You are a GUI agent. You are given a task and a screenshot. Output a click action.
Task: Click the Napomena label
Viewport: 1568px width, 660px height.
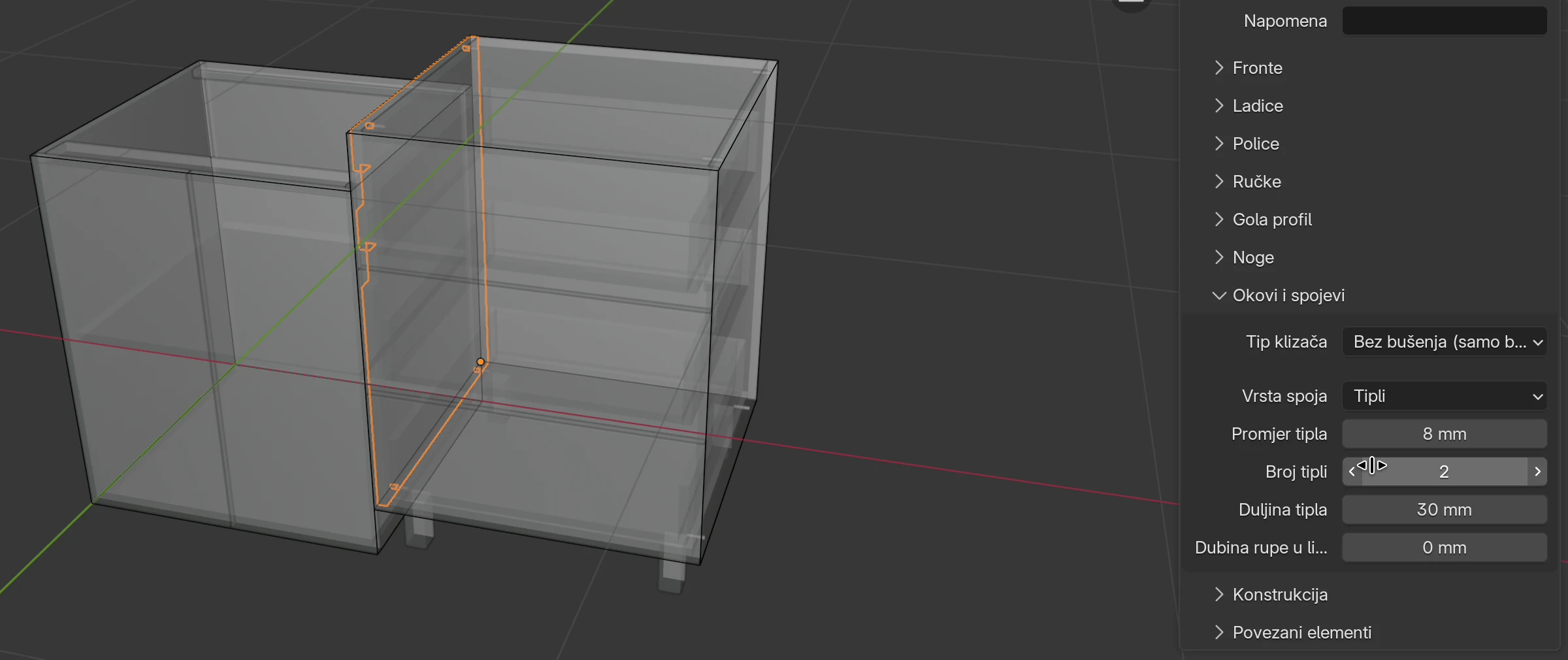[1285, 21]
